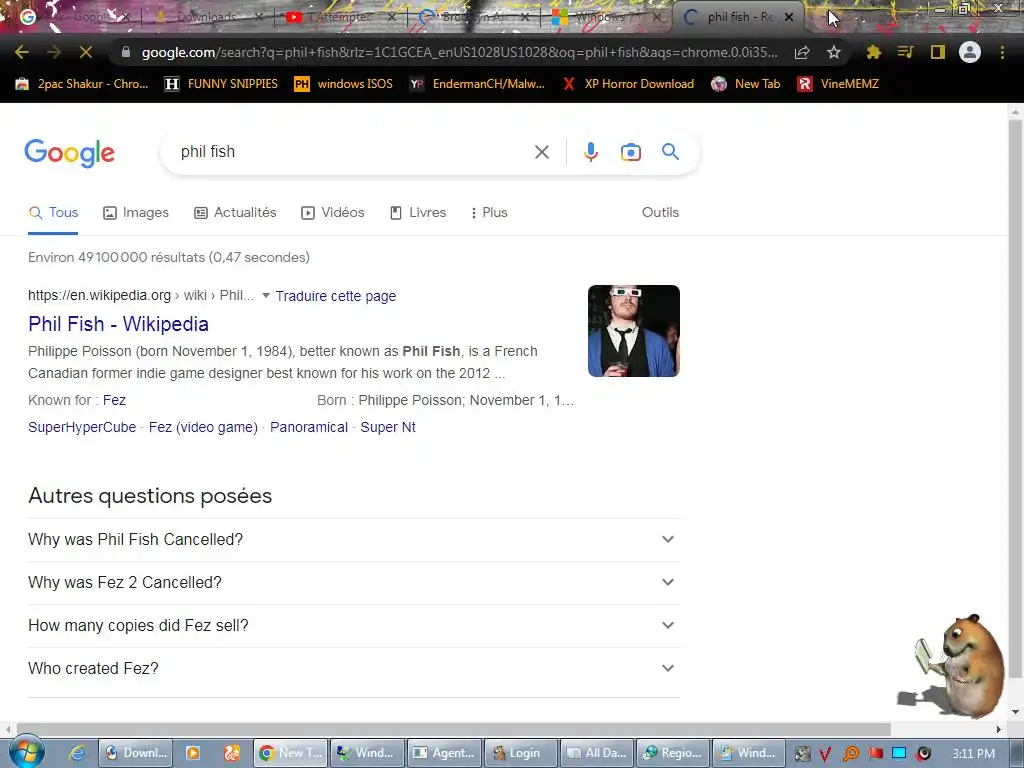Viewport: 1024px width, 768px height.
Task: Close the 'phil fish' browser tab
Action: [x=789, y=17]
